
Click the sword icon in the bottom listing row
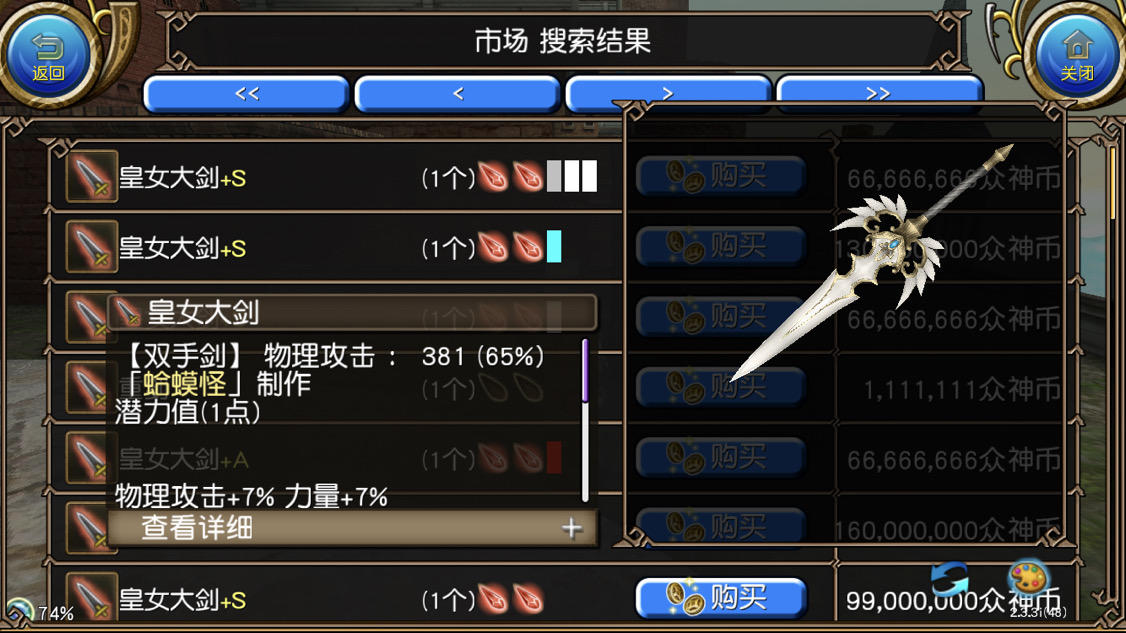(x=92, y=597)
